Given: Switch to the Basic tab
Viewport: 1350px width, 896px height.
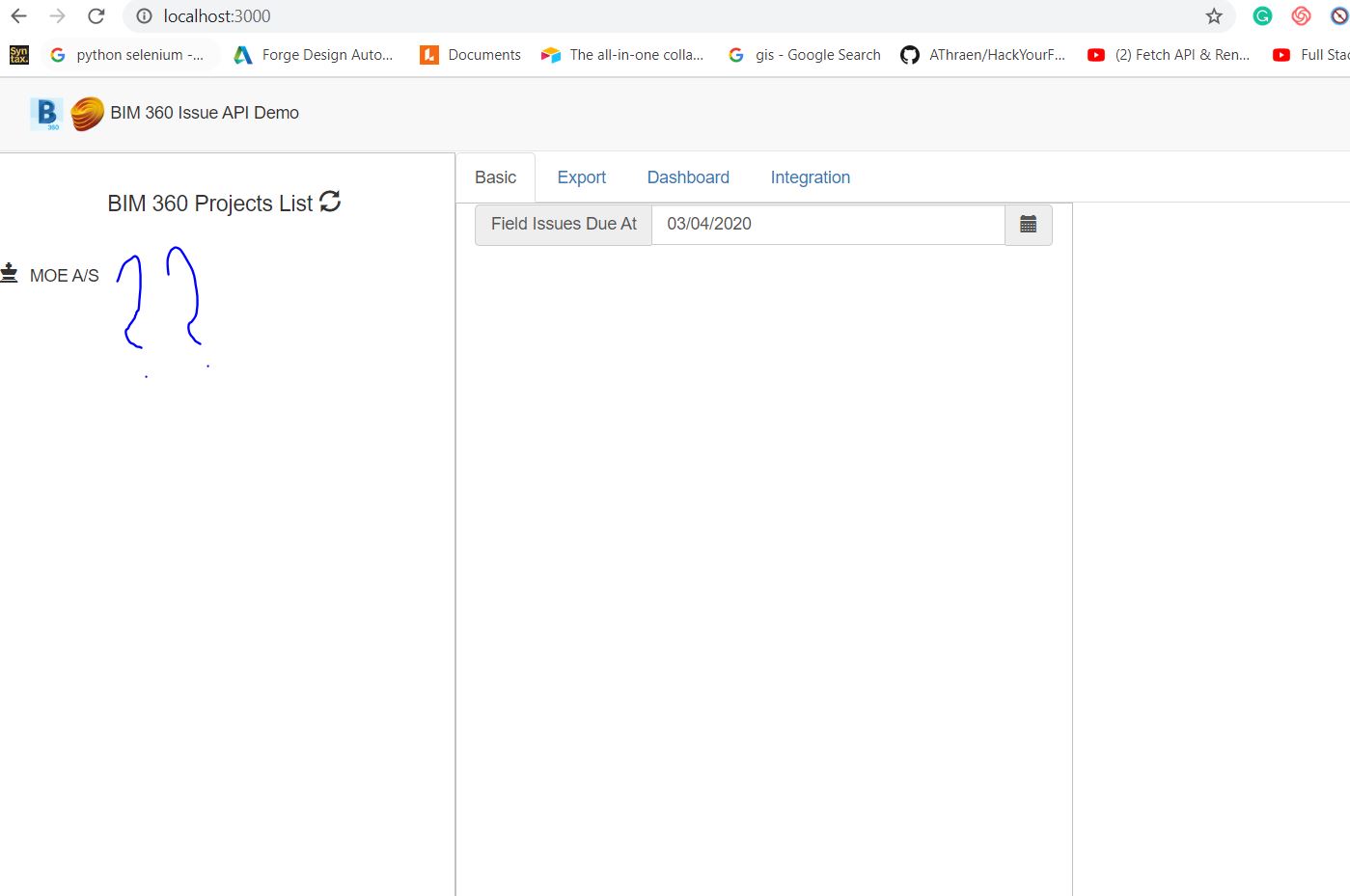Looking at the screenshot, I should [495, 177].
